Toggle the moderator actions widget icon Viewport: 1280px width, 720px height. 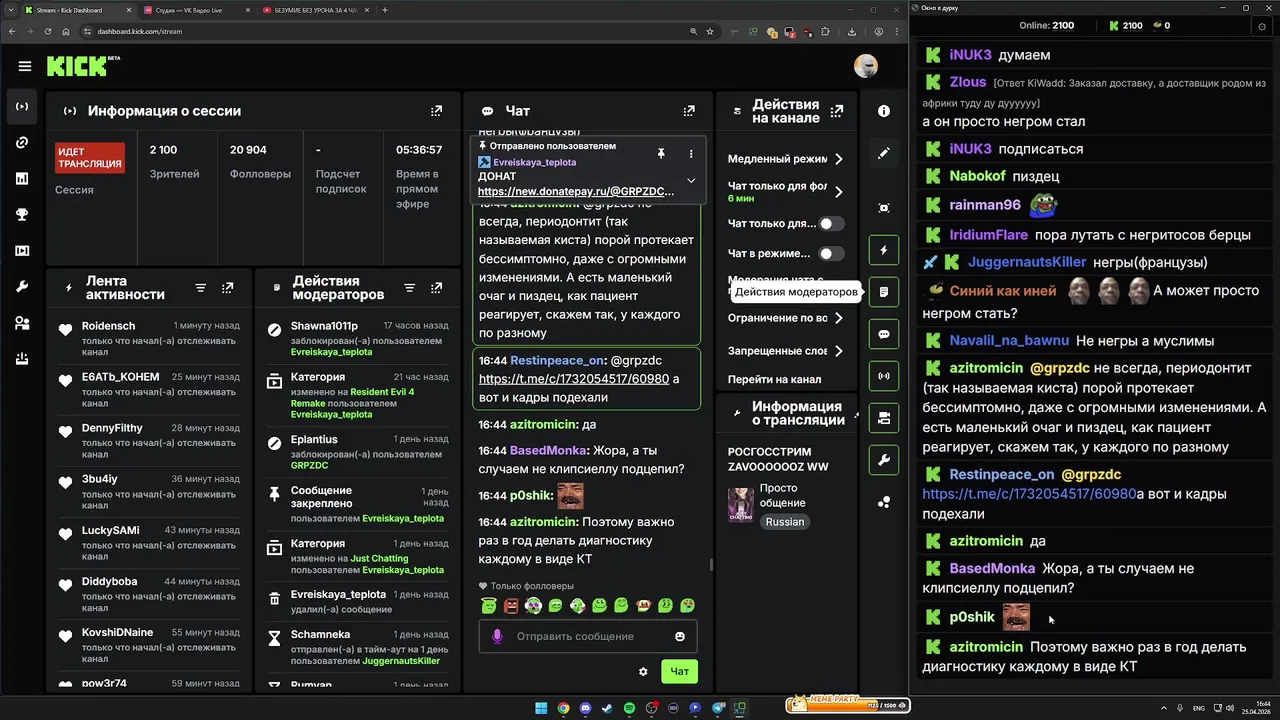[x=884, y=292]
